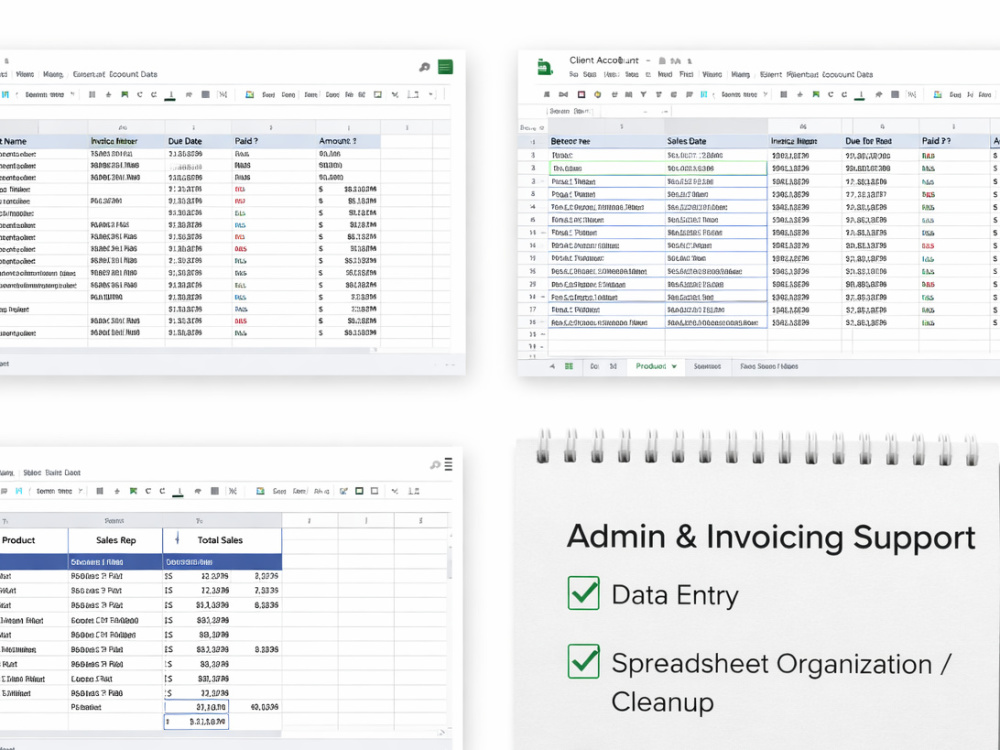Image resolution: width=1000 pixels, height=750 pixels.
Task: Click the red square icon in Client Account toolbar
Action: pos(581,94)
